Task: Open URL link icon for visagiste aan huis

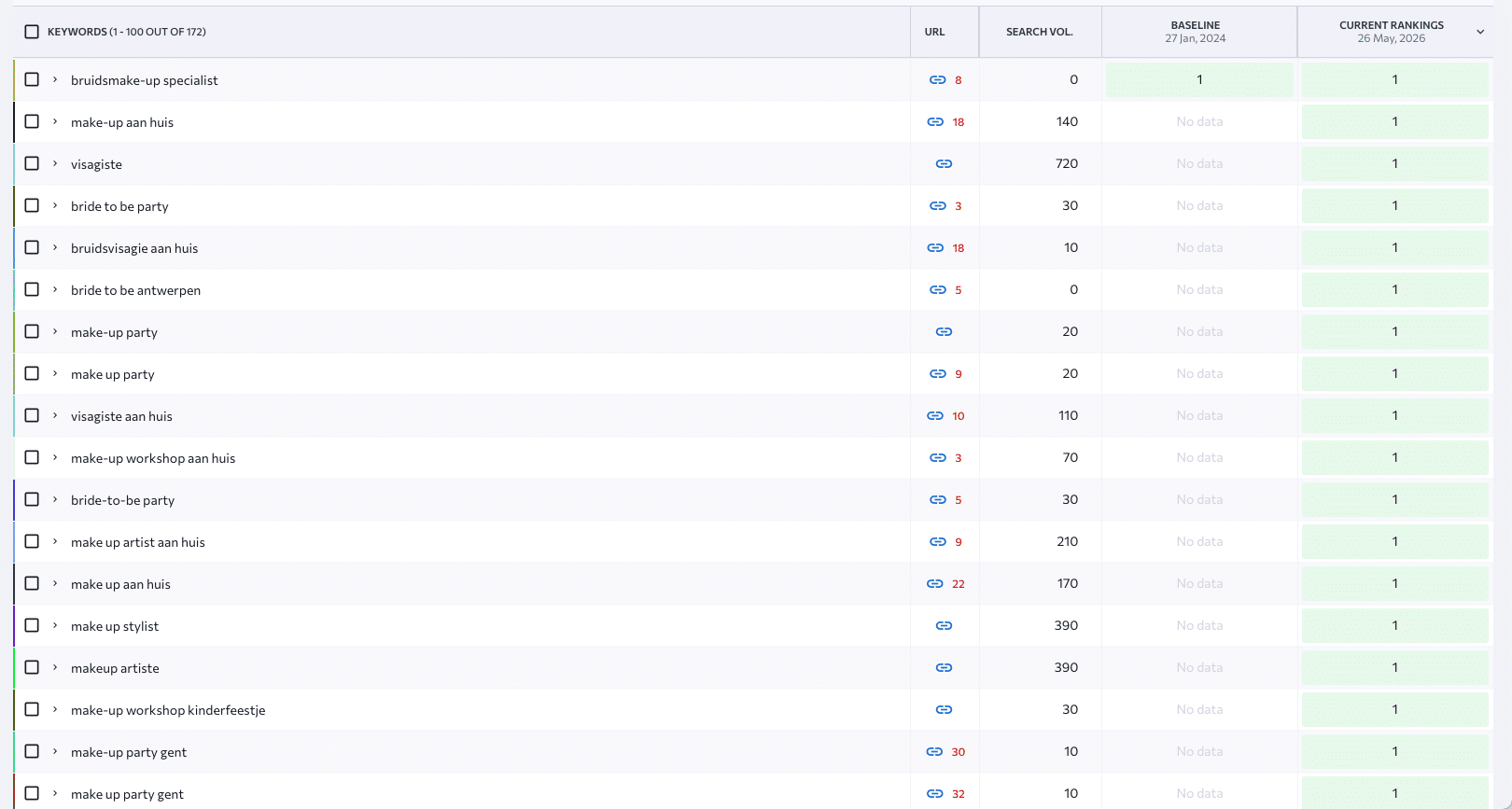Action: point(934,416)
